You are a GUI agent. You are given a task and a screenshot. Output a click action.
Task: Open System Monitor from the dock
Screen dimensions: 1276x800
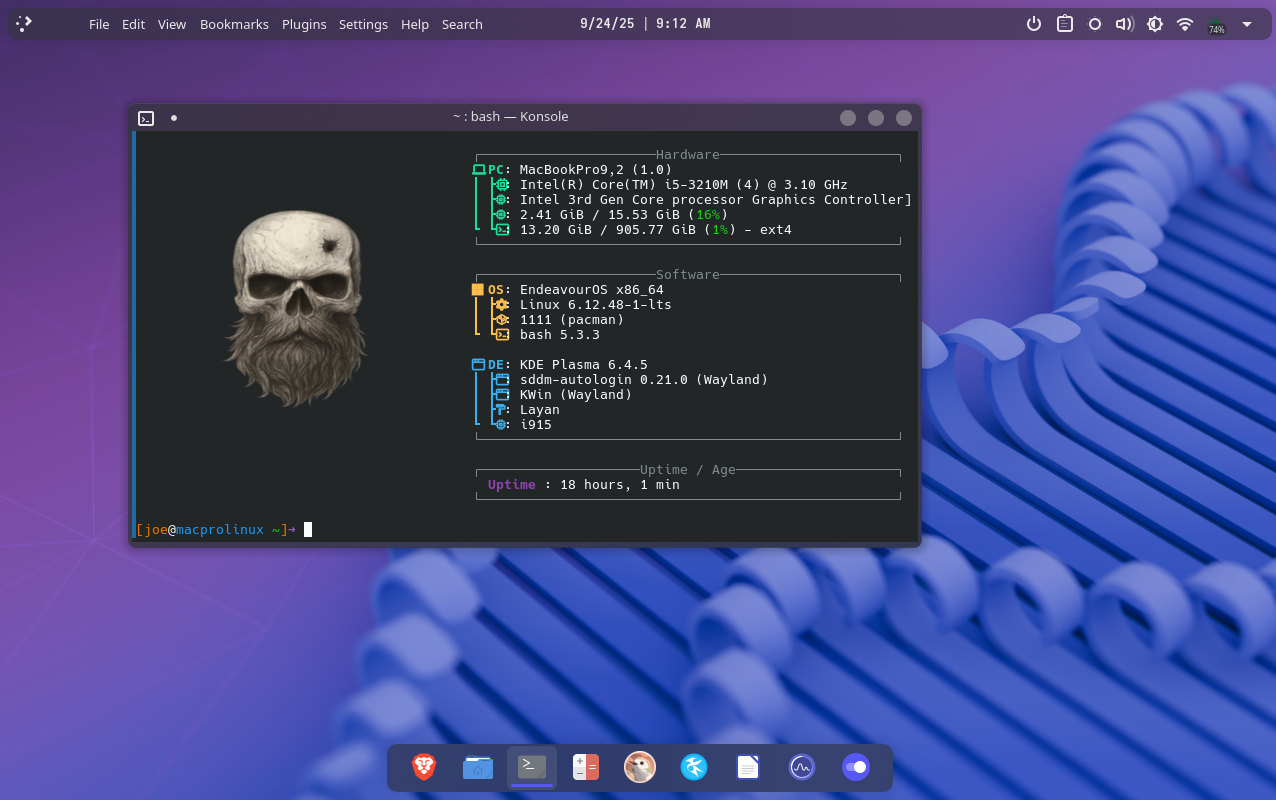pos(802,767)
